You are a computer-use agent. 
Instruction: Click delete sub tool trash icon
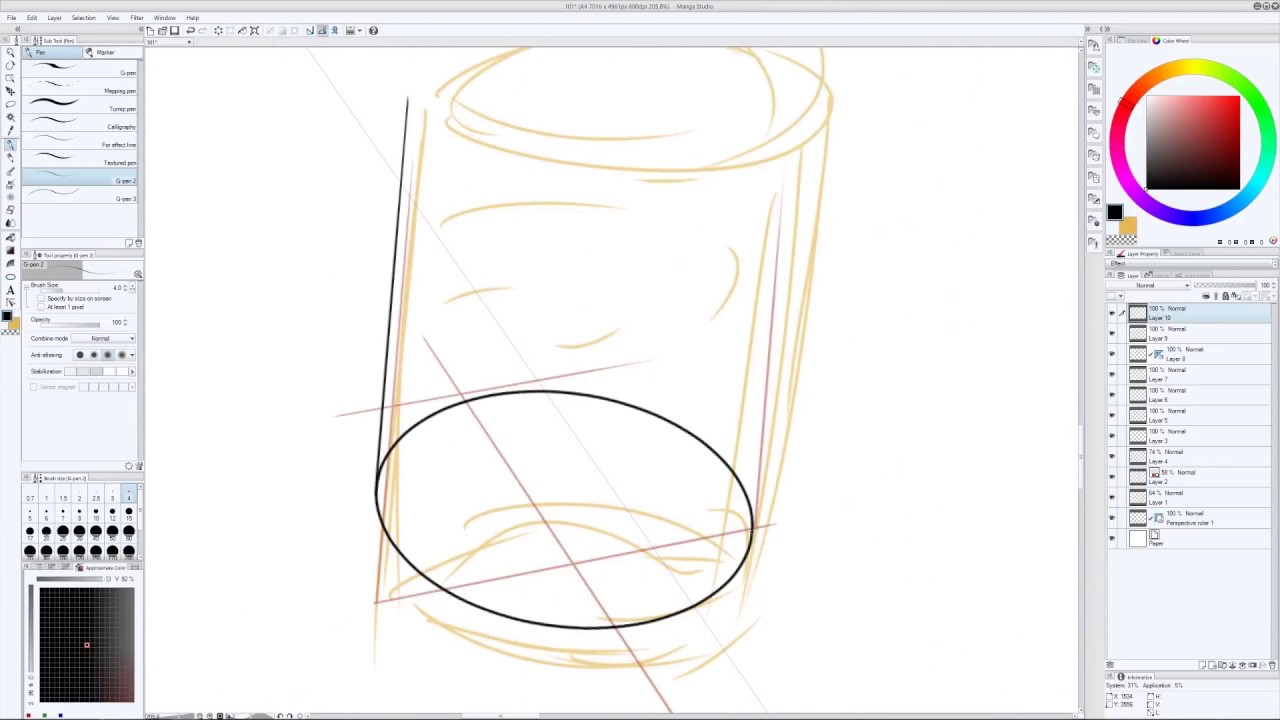[x=138, y=243]
